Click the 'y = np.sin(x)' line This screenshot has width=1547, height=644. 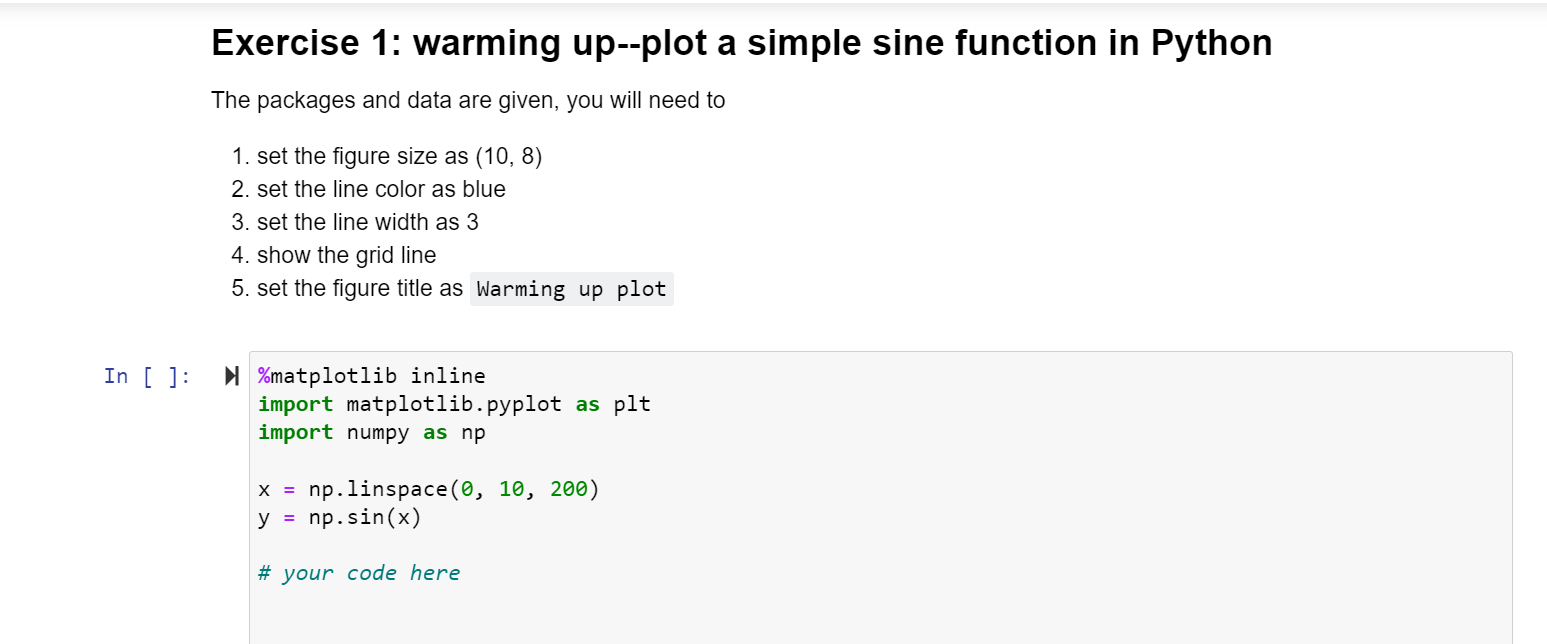point(340,518)
